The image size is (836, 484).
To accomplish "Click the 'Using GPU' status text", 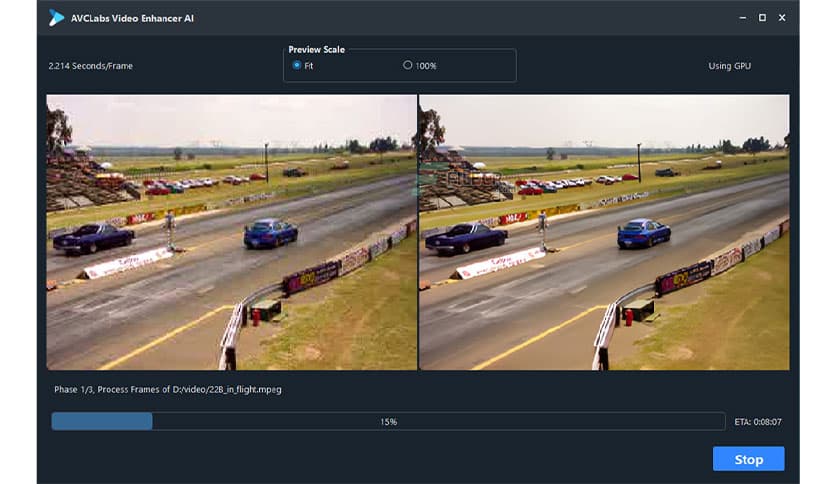I will 729,66.
